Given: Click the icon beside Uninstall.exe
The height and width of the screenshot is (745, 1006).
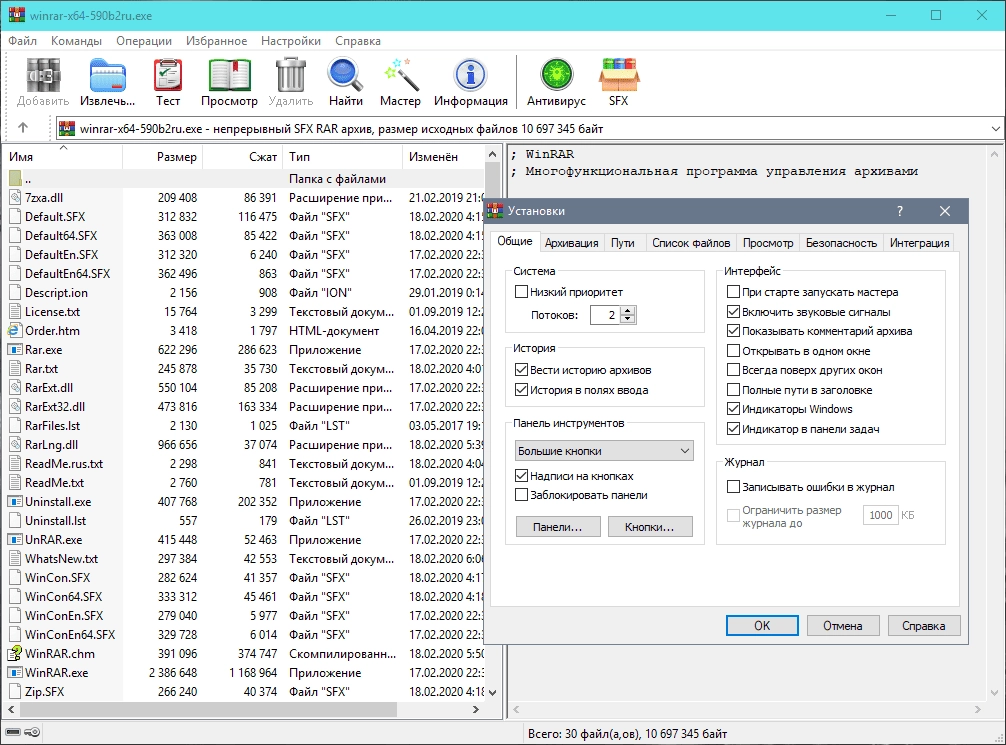Looking at the screenshot, I should [x=15, y=502].
